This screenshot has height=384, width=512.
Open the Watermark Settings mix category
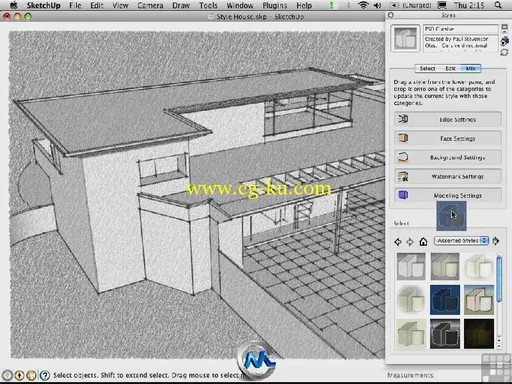(x=448, y=176)
